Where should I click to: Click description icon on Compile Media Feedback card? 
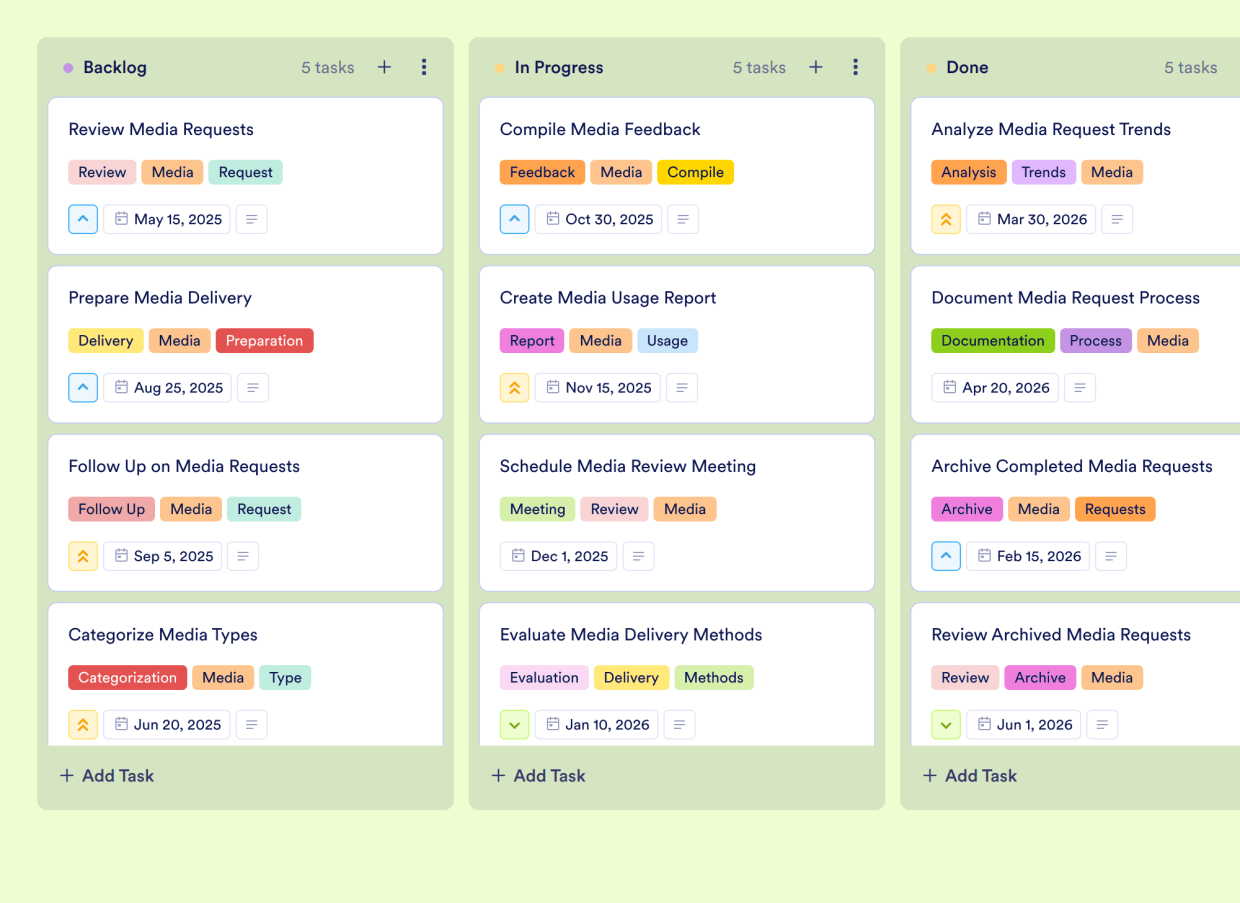click(x=683, y=219)
